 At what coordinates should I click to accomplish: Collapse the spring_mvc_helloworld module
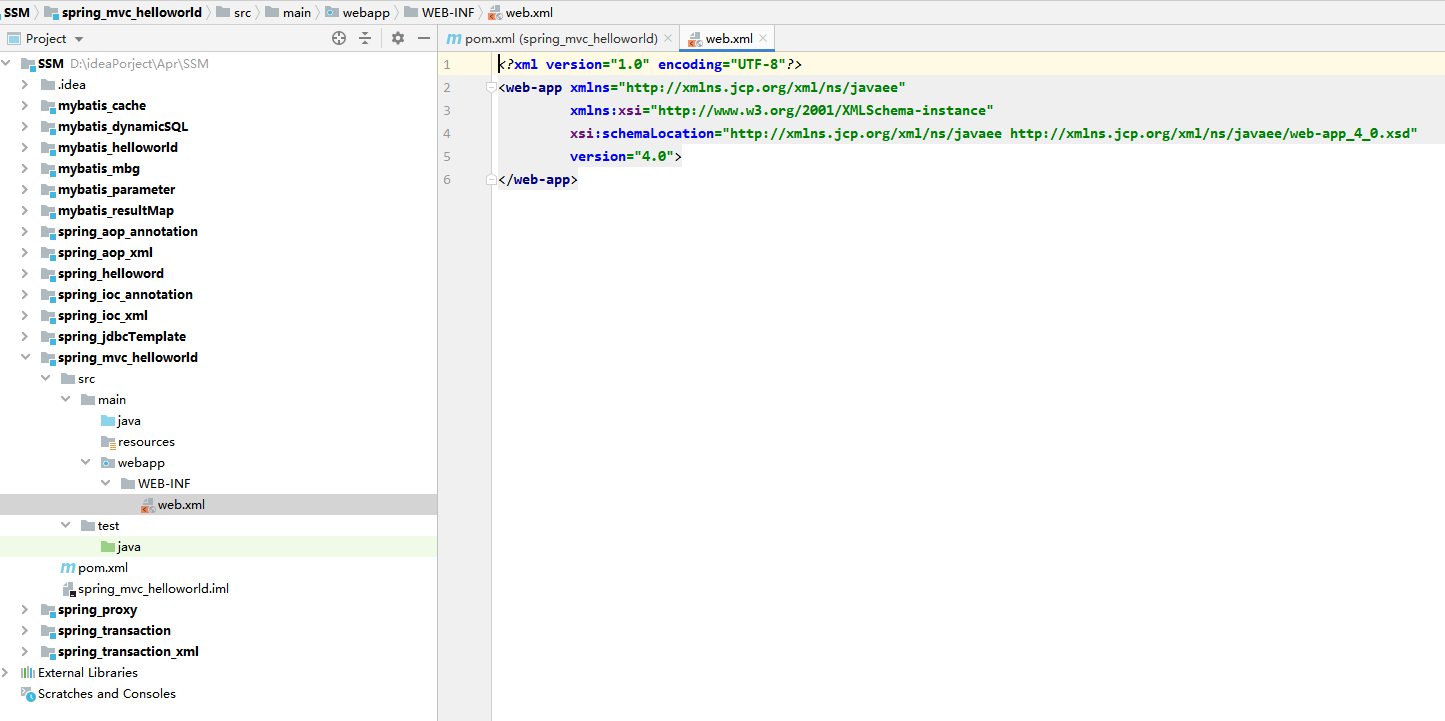click(x=27, y=357)
